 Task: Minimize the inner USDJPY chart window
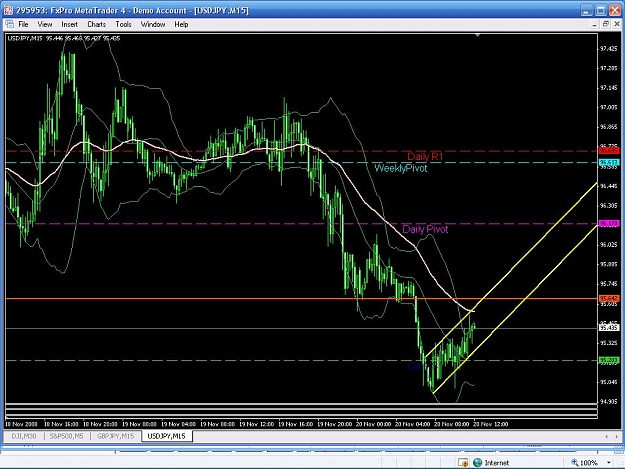pos(594,24)
